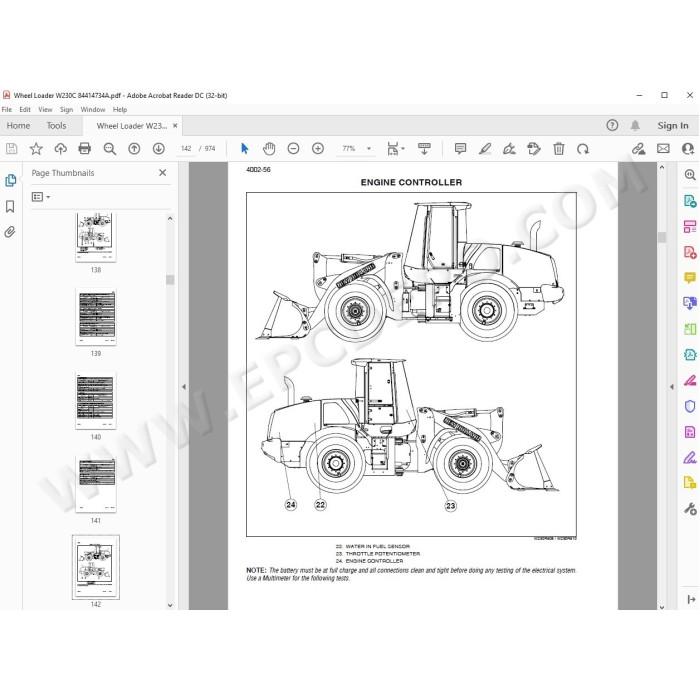Viewport: 700px width, 700px height.
Task: Open the Comment tool in right pane
Action: [690, 278]
